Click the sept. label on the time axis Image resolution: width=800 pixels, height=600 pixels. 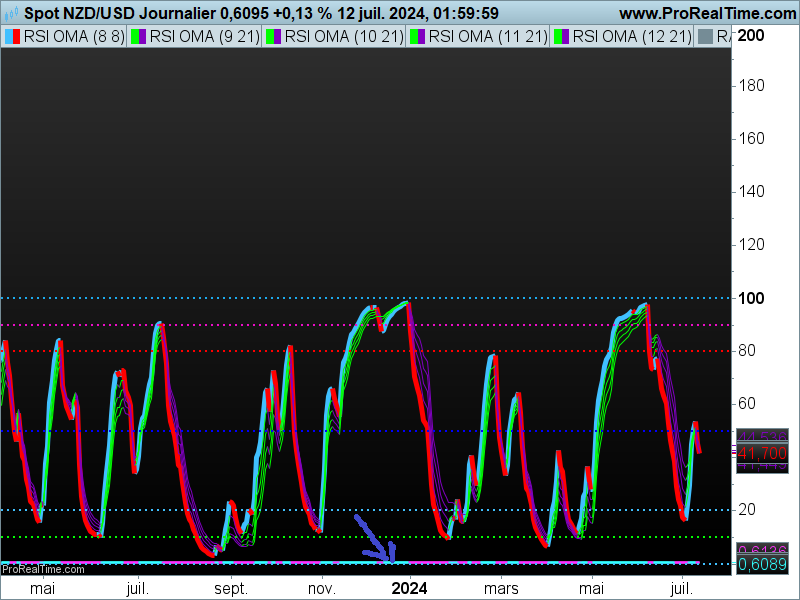(x=231, y=589)
